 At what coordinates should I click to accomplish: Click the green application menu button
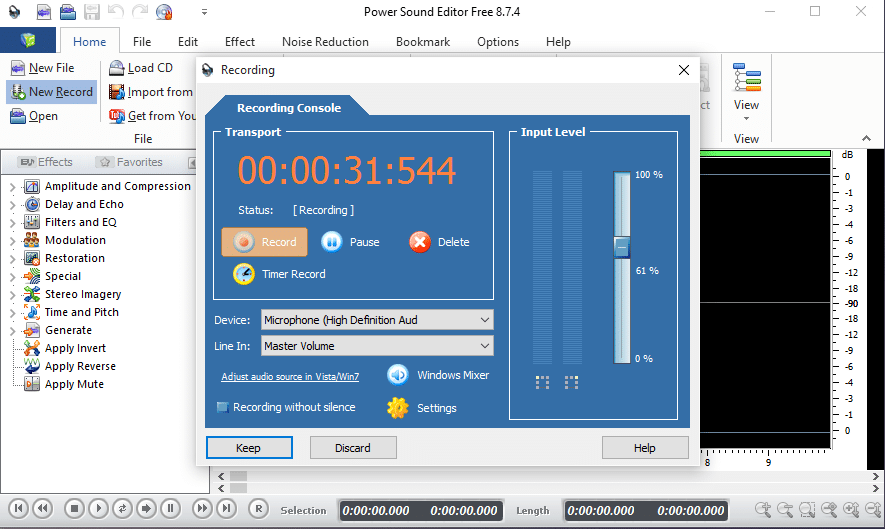28,40
